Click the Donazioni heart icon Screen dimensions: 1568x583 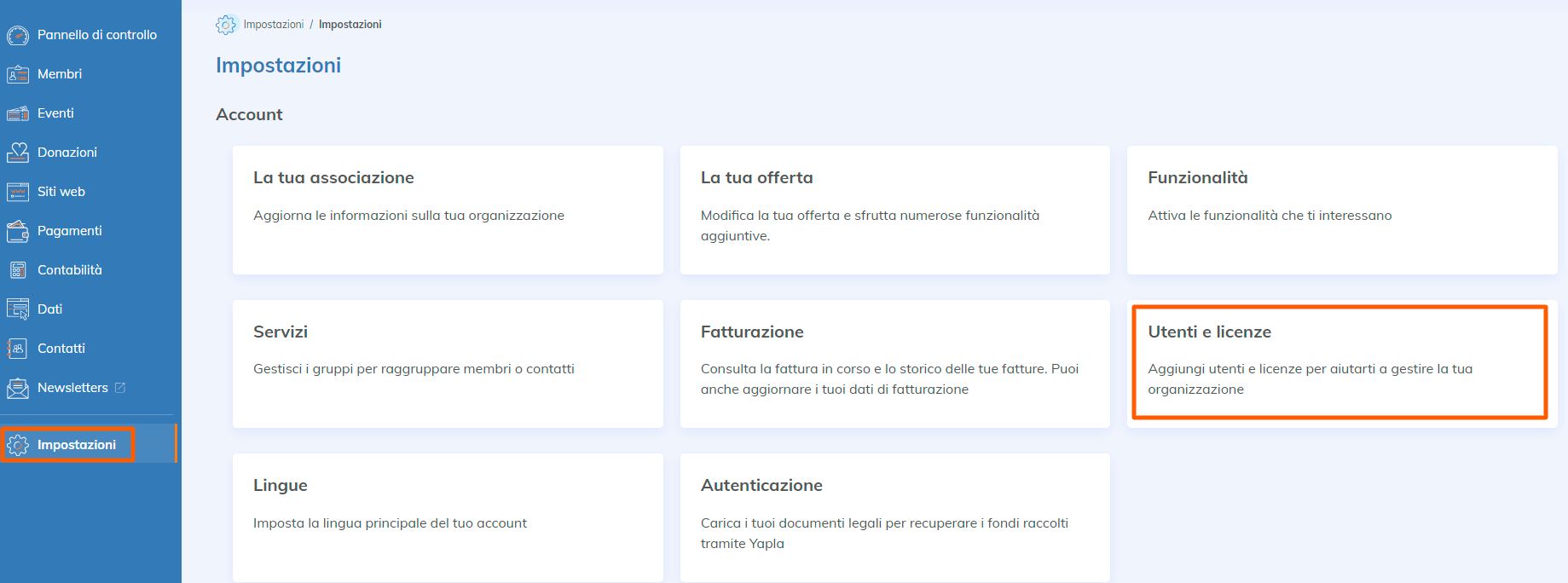click(x=18, y=153)
